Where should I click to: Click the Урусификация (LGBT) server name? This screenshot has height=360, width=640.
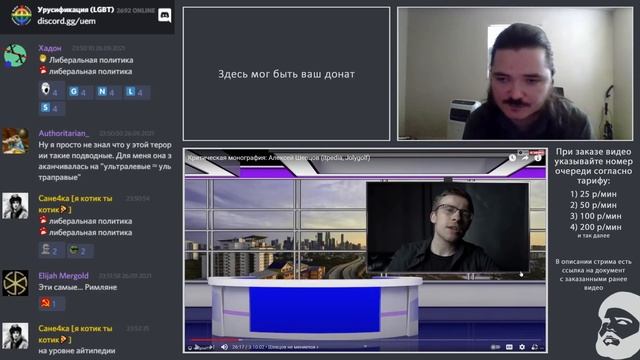click(x=76, y=9)
